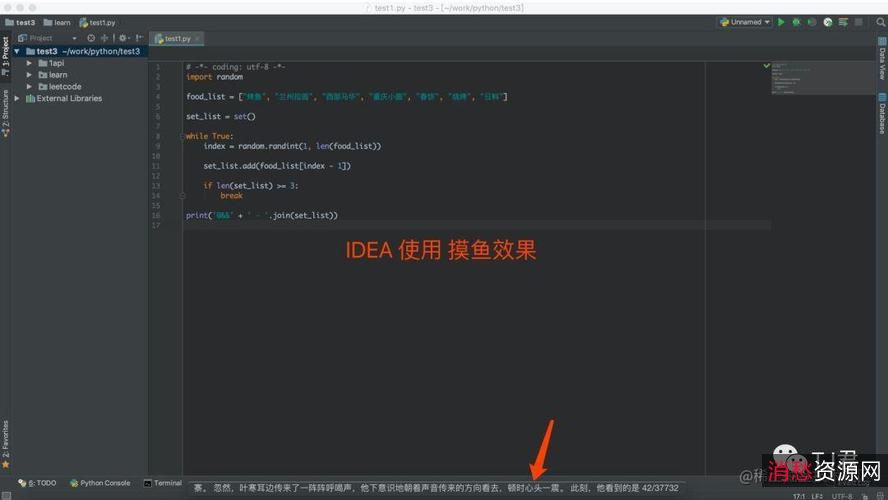Screen dimensions: 888x500
Task: Open the 6: TODO tool window
Action: [37, 483]
